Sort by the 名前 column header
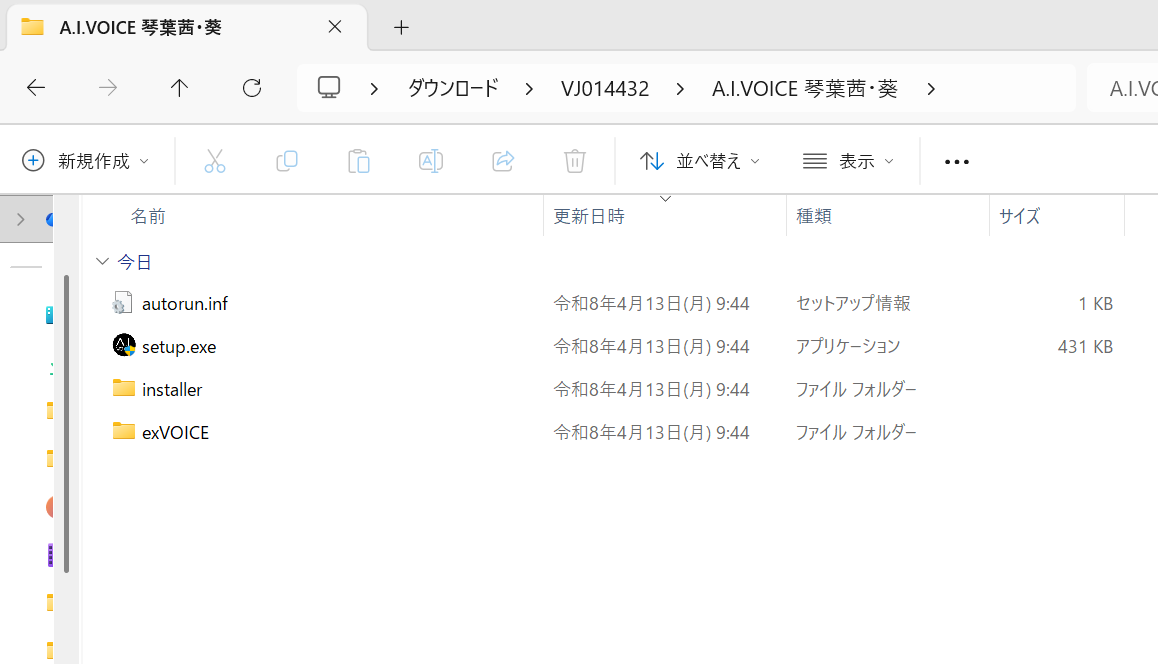Screen dimensions: 1158x664 (148, 216)
